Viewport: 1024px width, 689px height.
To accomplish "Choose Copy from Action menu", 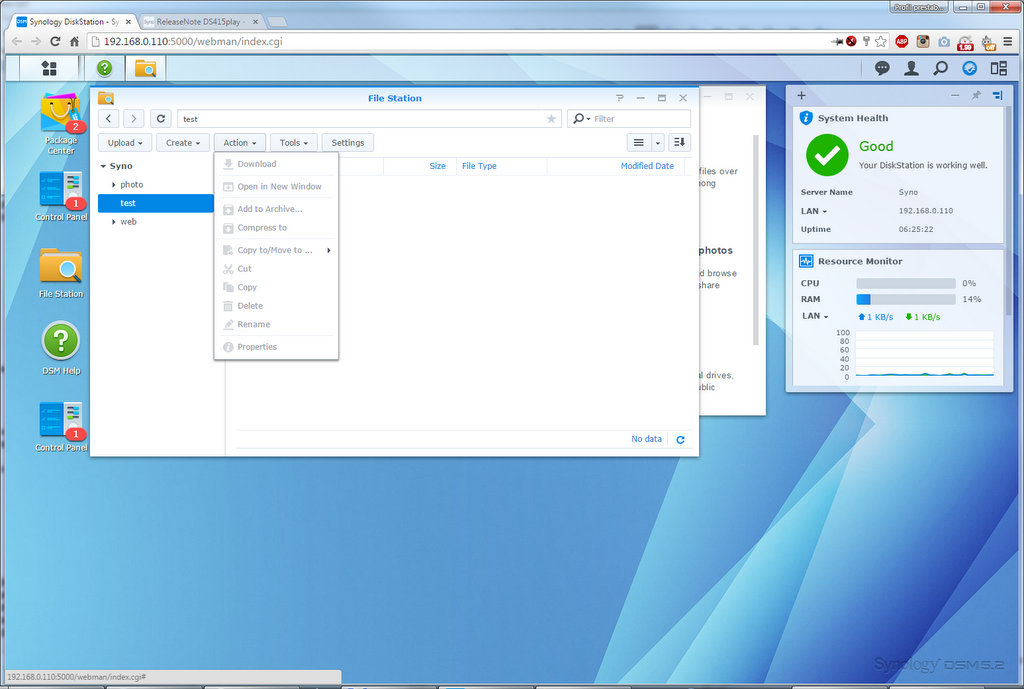I will pos(276,287).
